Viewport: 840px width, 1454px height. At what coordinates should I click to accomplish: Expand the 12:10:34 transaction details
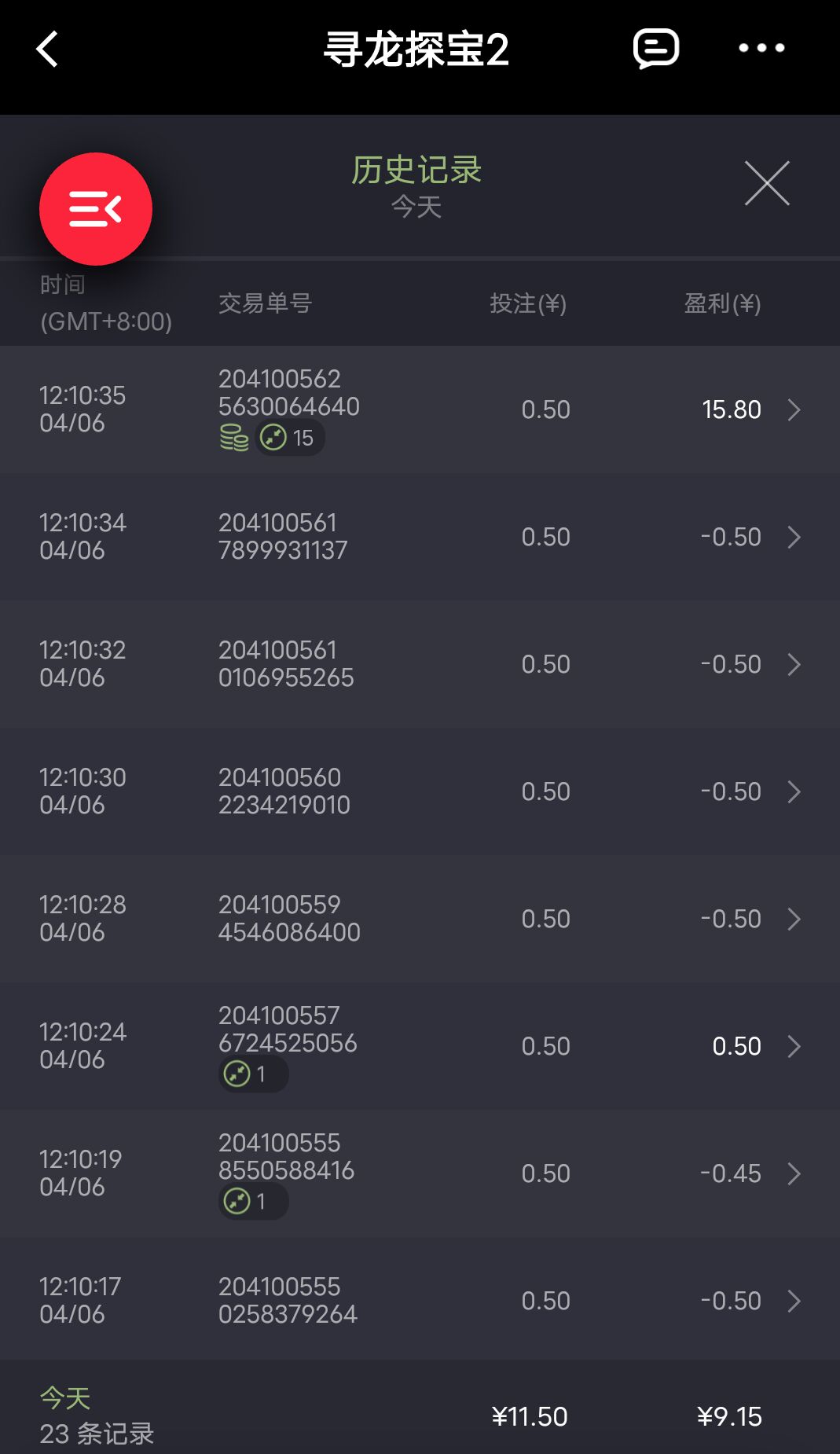click(x=794, y=537)
